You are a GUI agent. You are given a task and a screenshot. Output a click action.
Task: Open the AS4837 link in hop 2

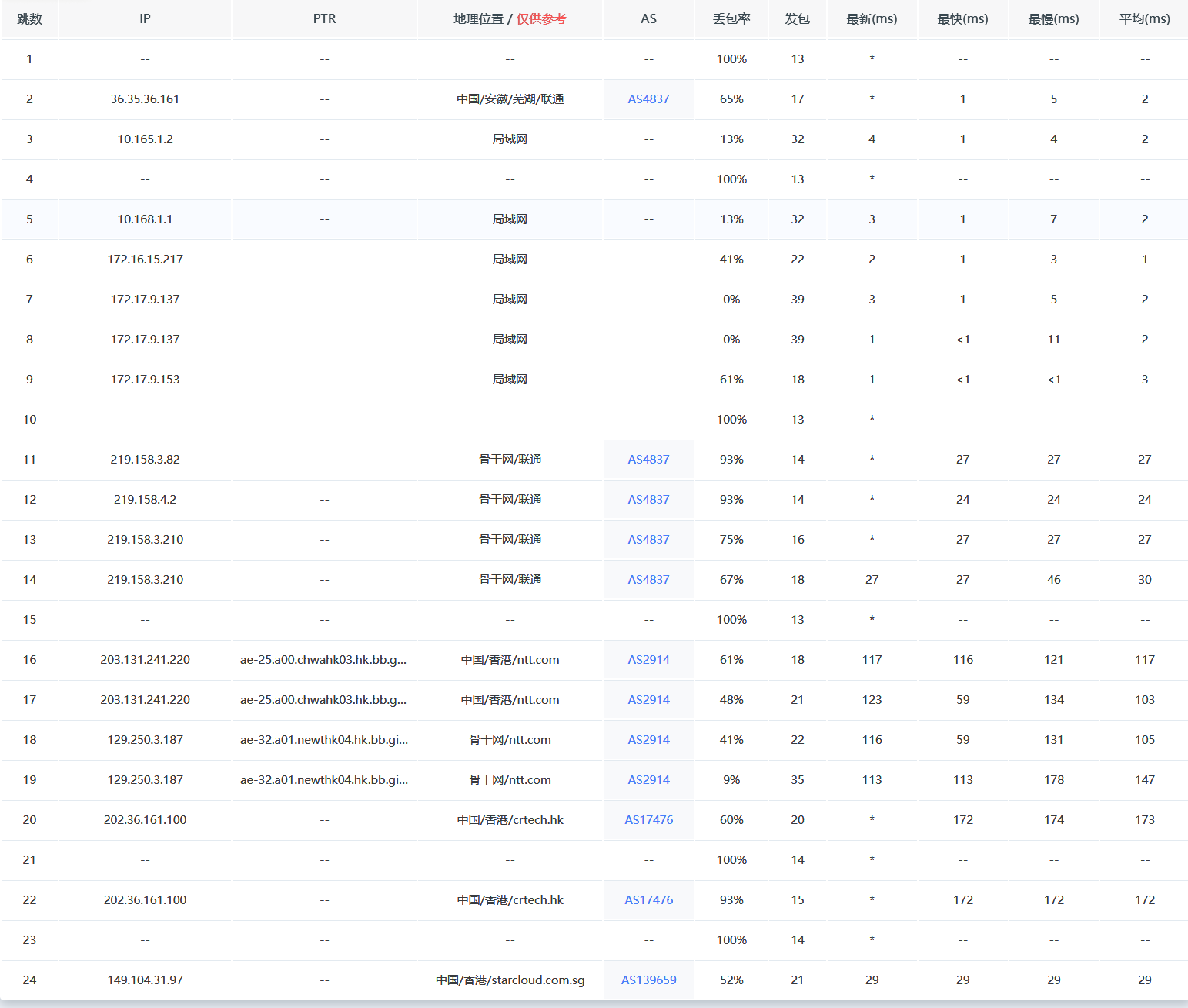click(x=648, y=99)
